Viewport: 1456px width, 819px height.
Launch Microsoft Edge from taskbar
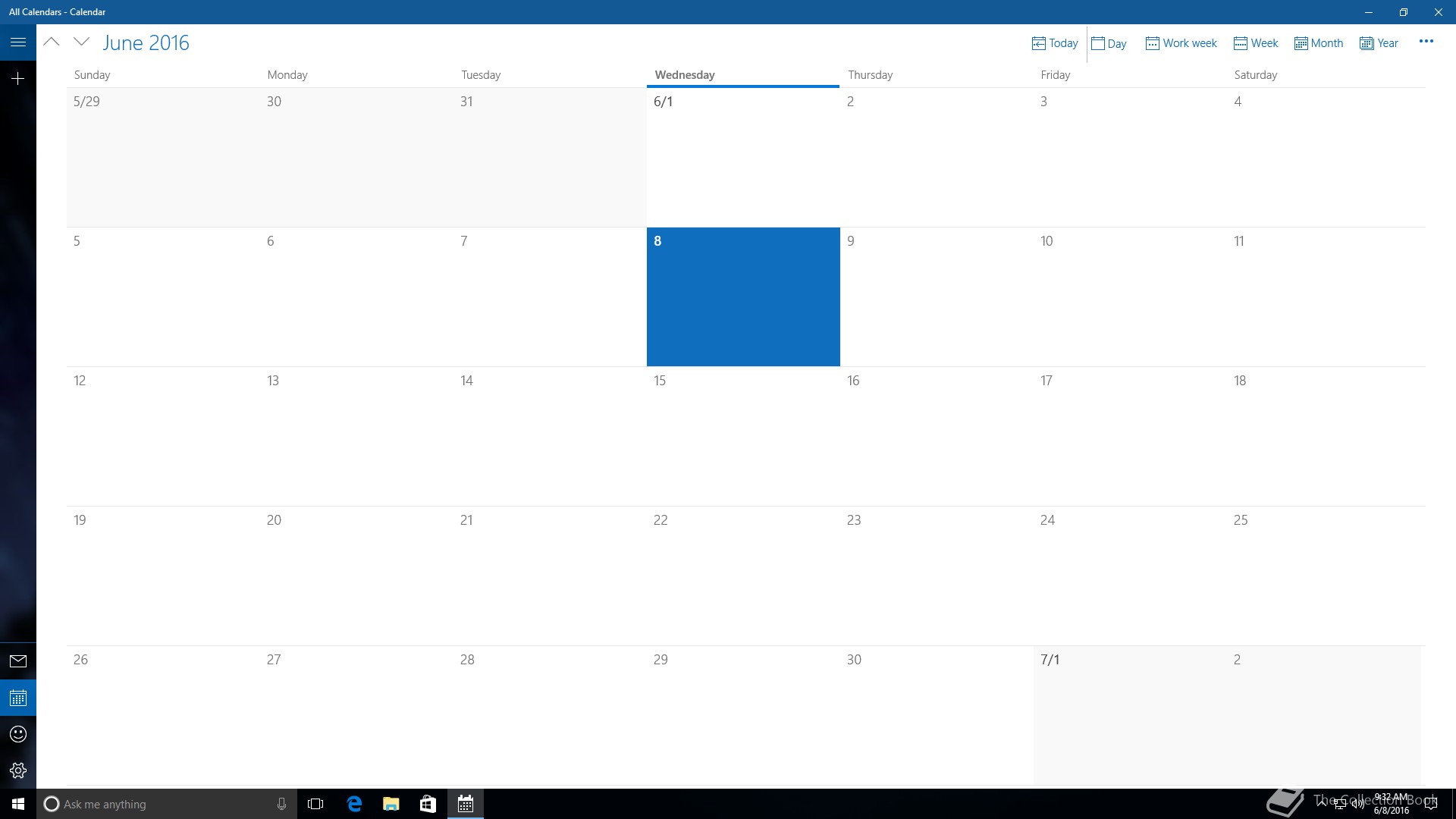(x=354, y=804)
